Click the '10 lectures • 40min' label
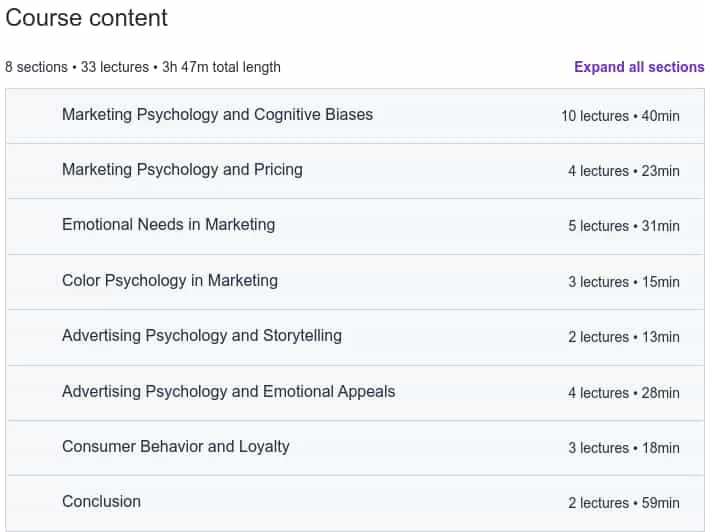Viewport: 705px width, 532px height. [x=620, y=116]
